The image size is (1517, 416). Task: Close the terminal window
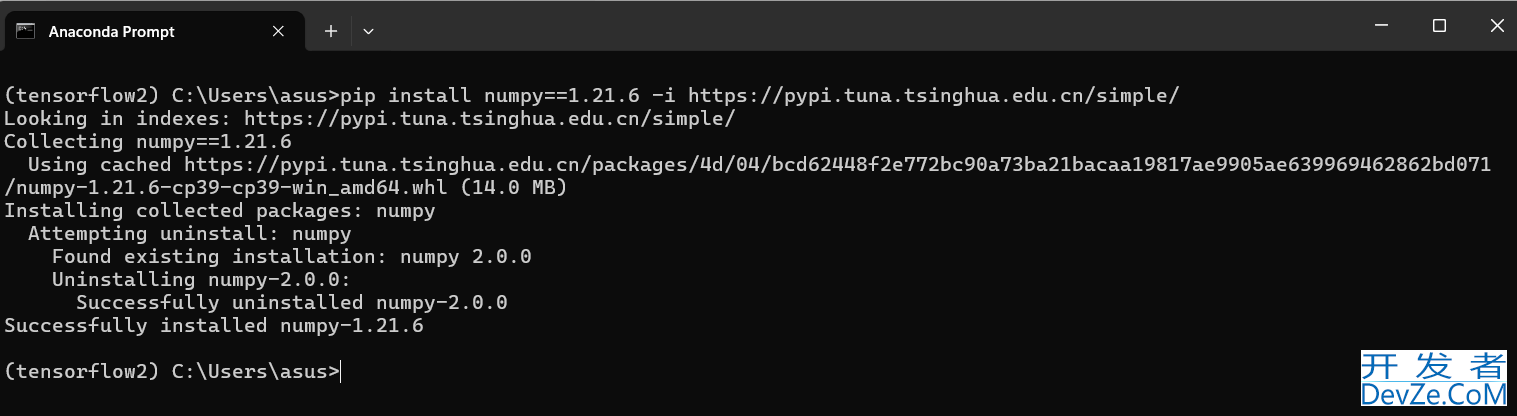pyautogui.click(x=1495, y=25)
